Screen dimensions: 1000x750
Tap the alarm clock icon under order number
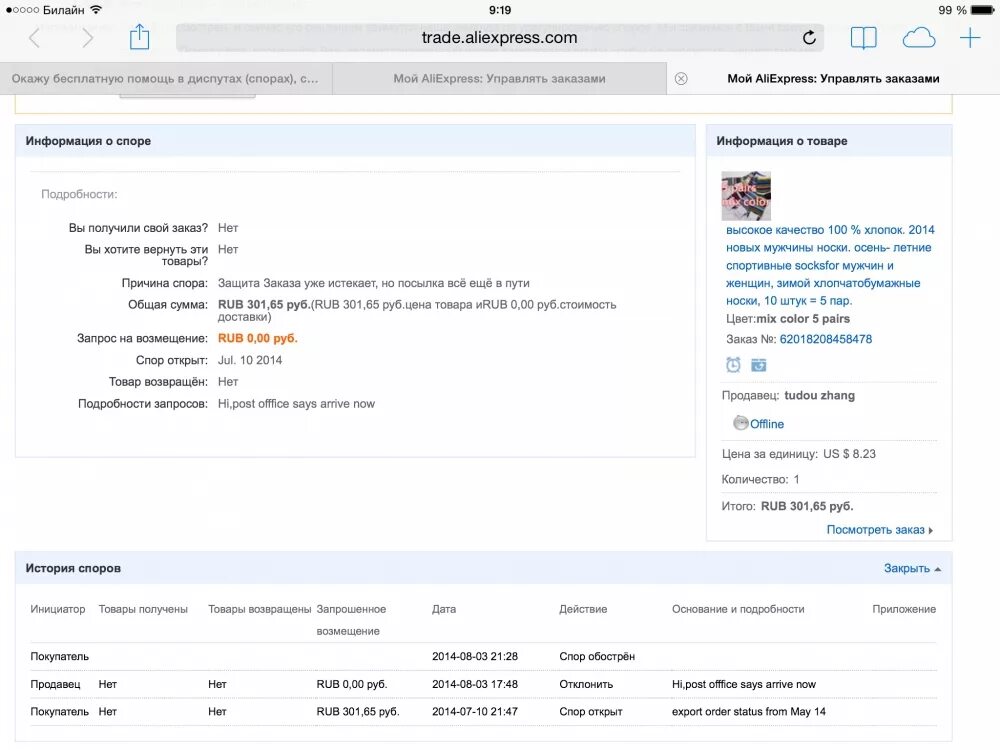click(x=733, y=365)
